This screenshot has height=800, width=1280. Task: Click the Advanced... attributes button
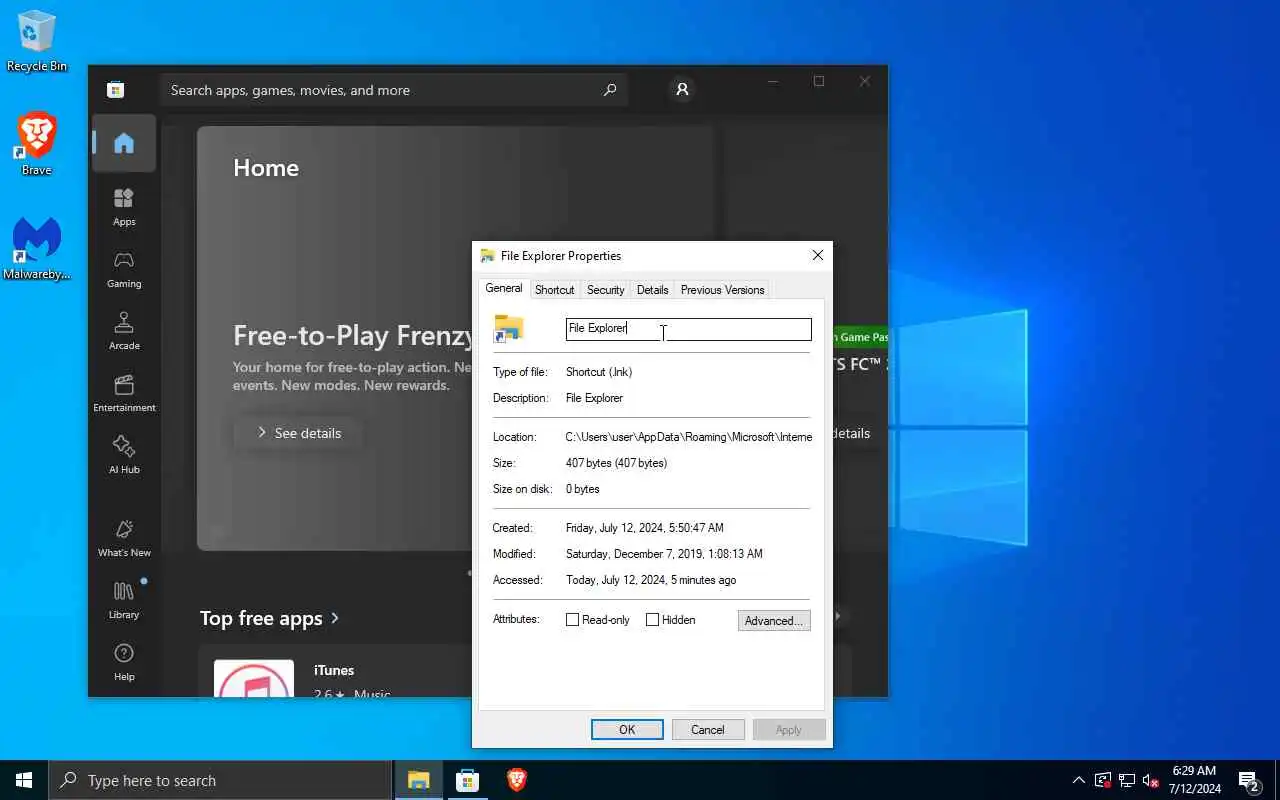tap(774, 620)
